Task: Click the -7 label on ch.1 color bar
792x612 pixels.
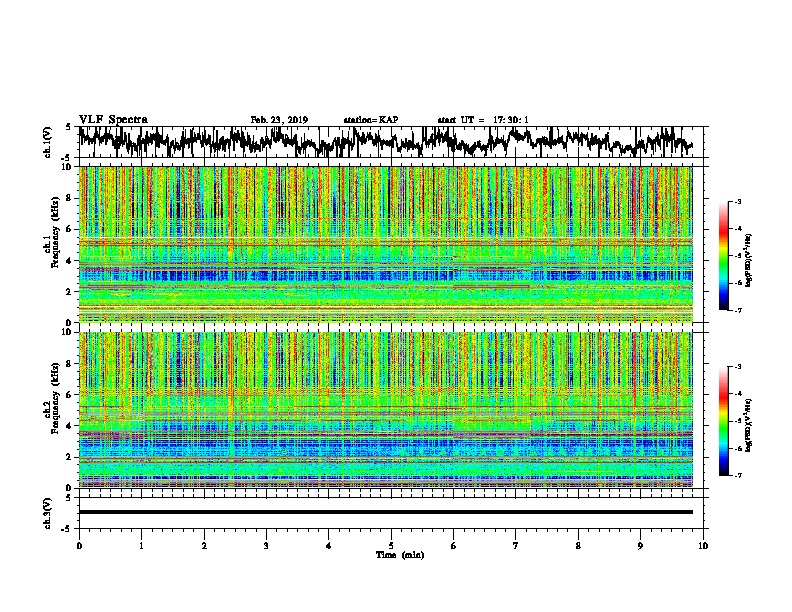Action: [x=738, y=310]
